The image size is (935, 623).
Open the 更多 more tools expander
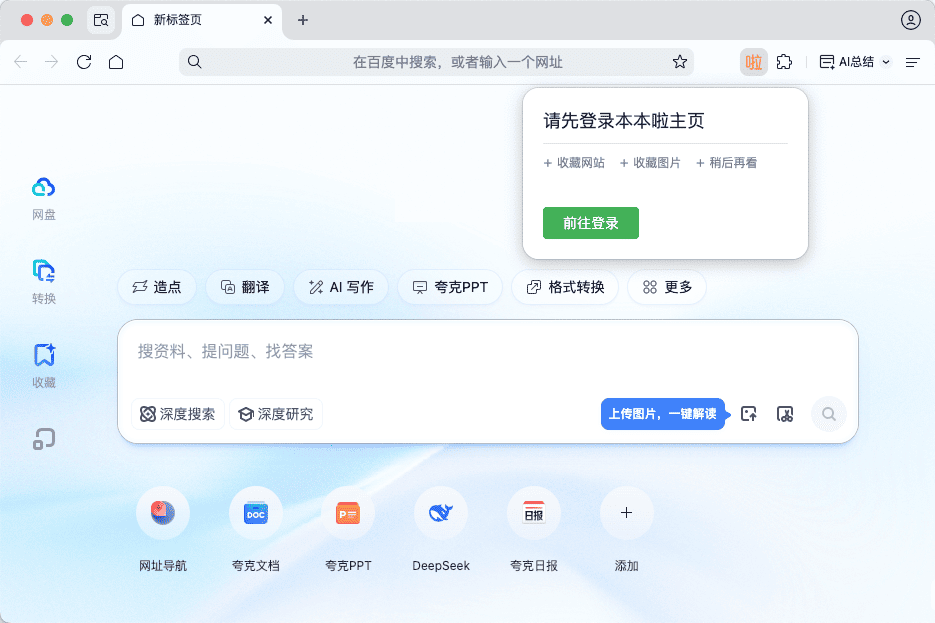pos(667,287)
